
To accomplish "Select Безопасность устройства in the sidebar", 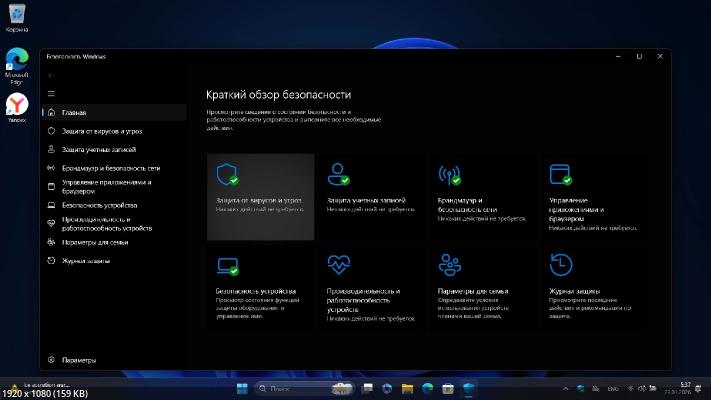I will [98, 205].
